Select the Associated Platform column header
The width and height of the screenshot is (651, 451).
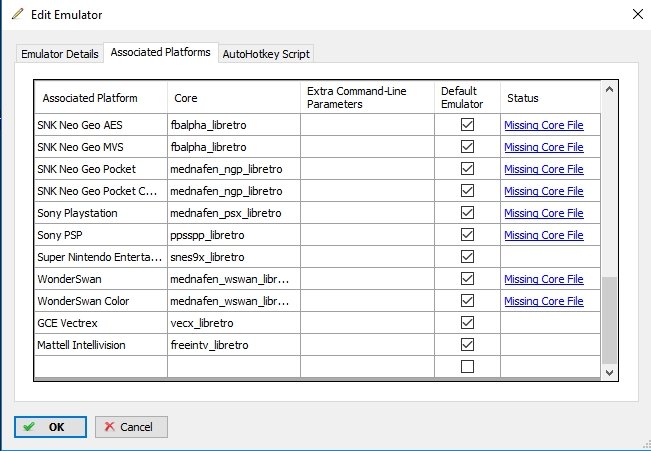[101, 97]
